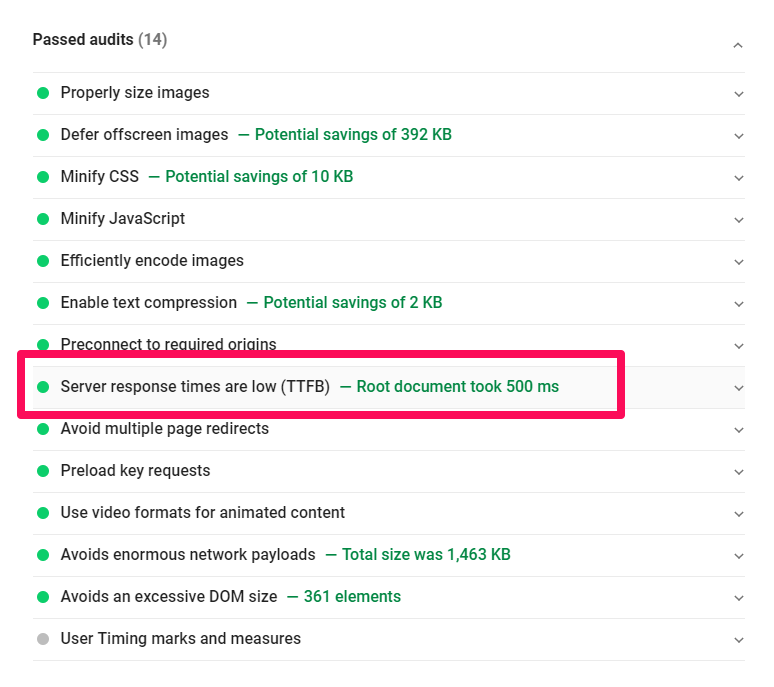Click green status dot beside Minify CSS

(43, 177)
